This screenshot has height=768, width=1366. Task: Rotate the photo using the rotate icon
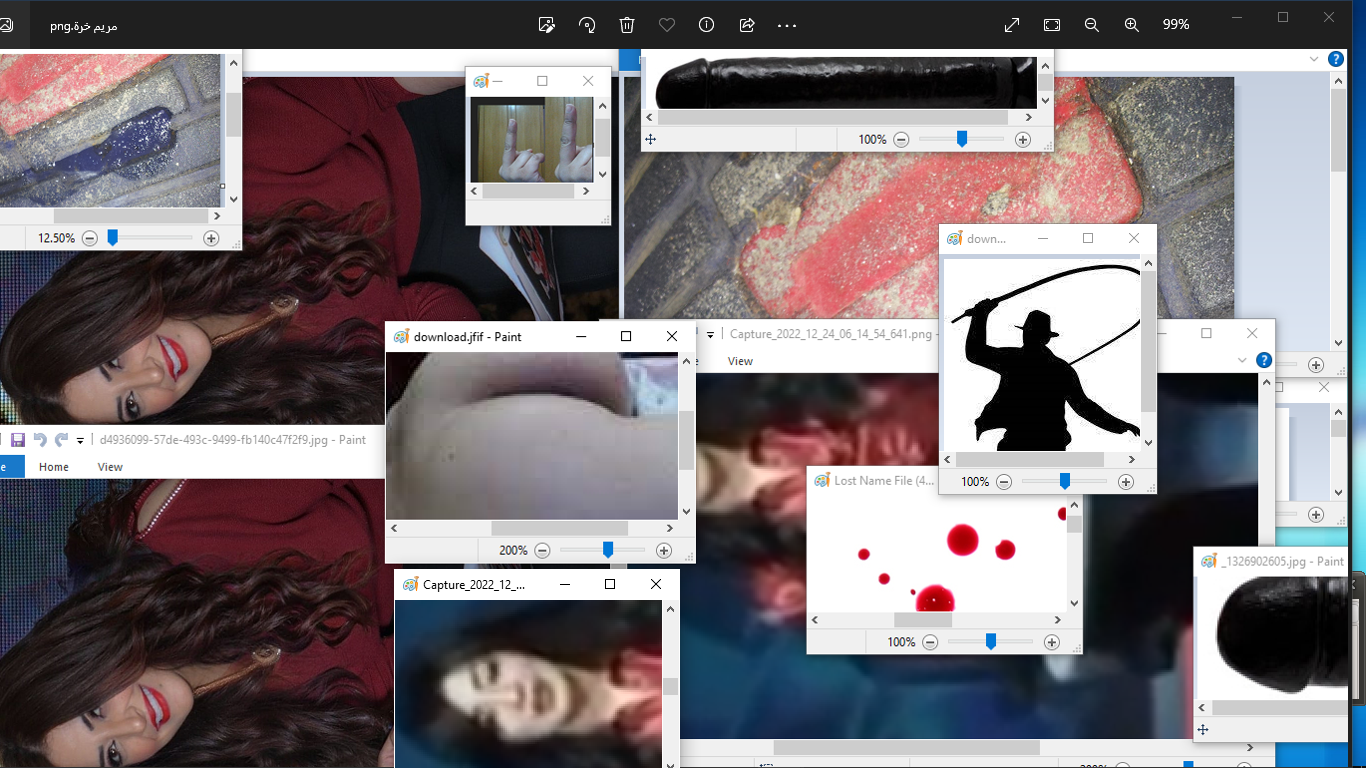(x=587, y=25)
